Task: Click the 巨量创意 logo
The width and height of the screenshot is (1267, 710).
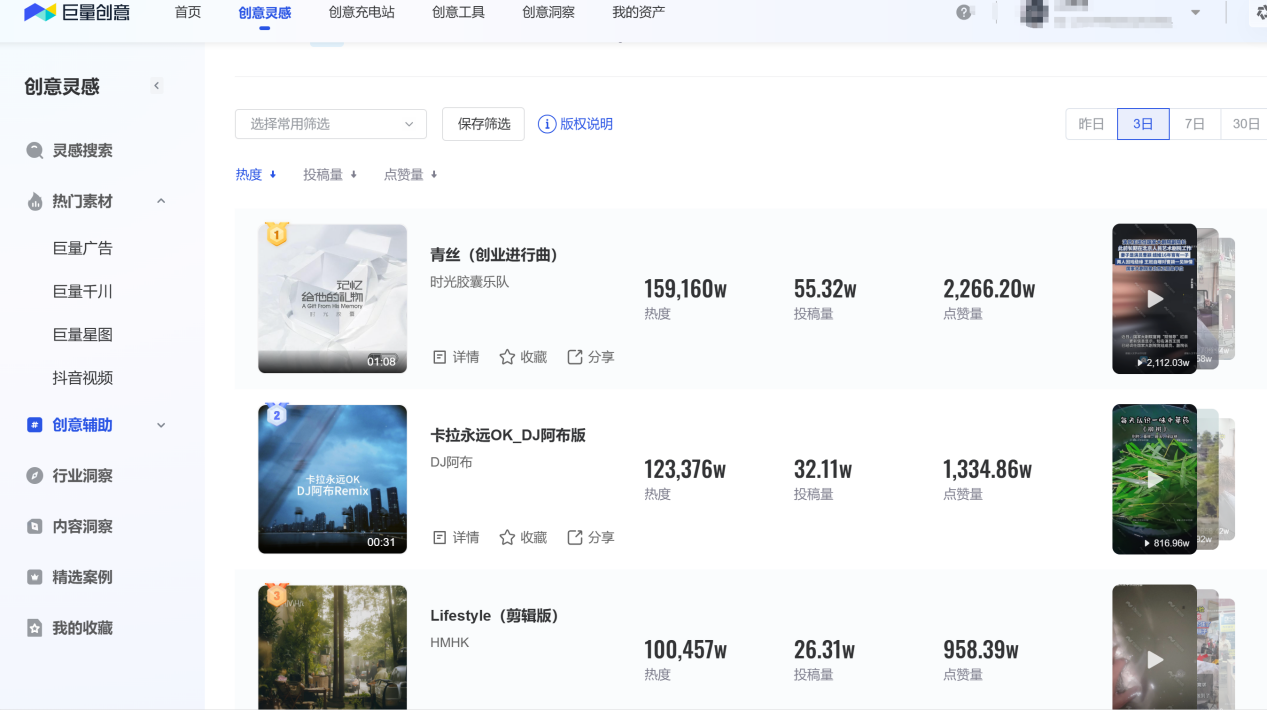Action: point(77,13)
